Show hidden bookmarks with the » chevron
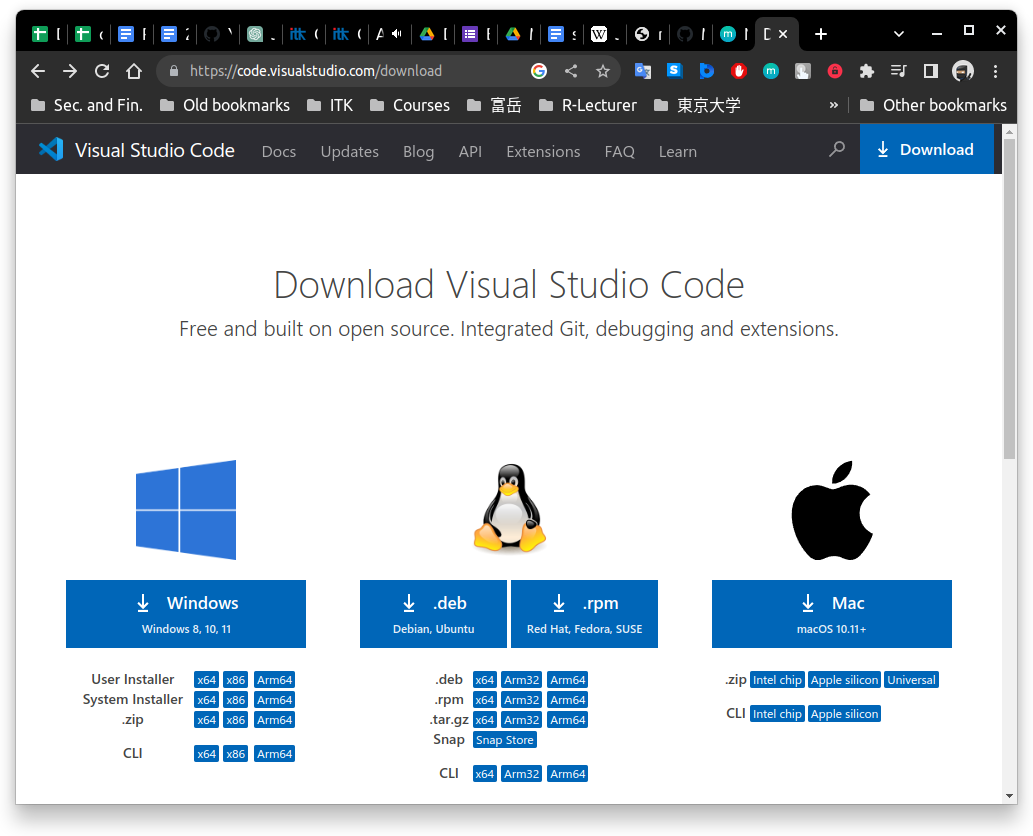The image size is (1033, 836). coord(833,105)
